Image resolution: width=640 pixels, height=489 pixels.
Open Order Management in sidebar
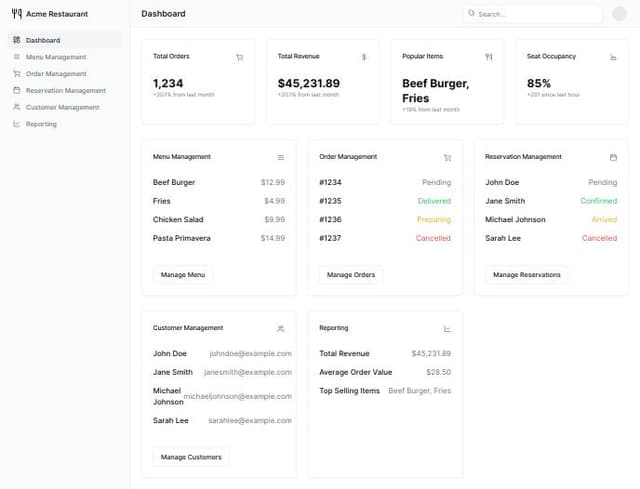tap(65, 73)
